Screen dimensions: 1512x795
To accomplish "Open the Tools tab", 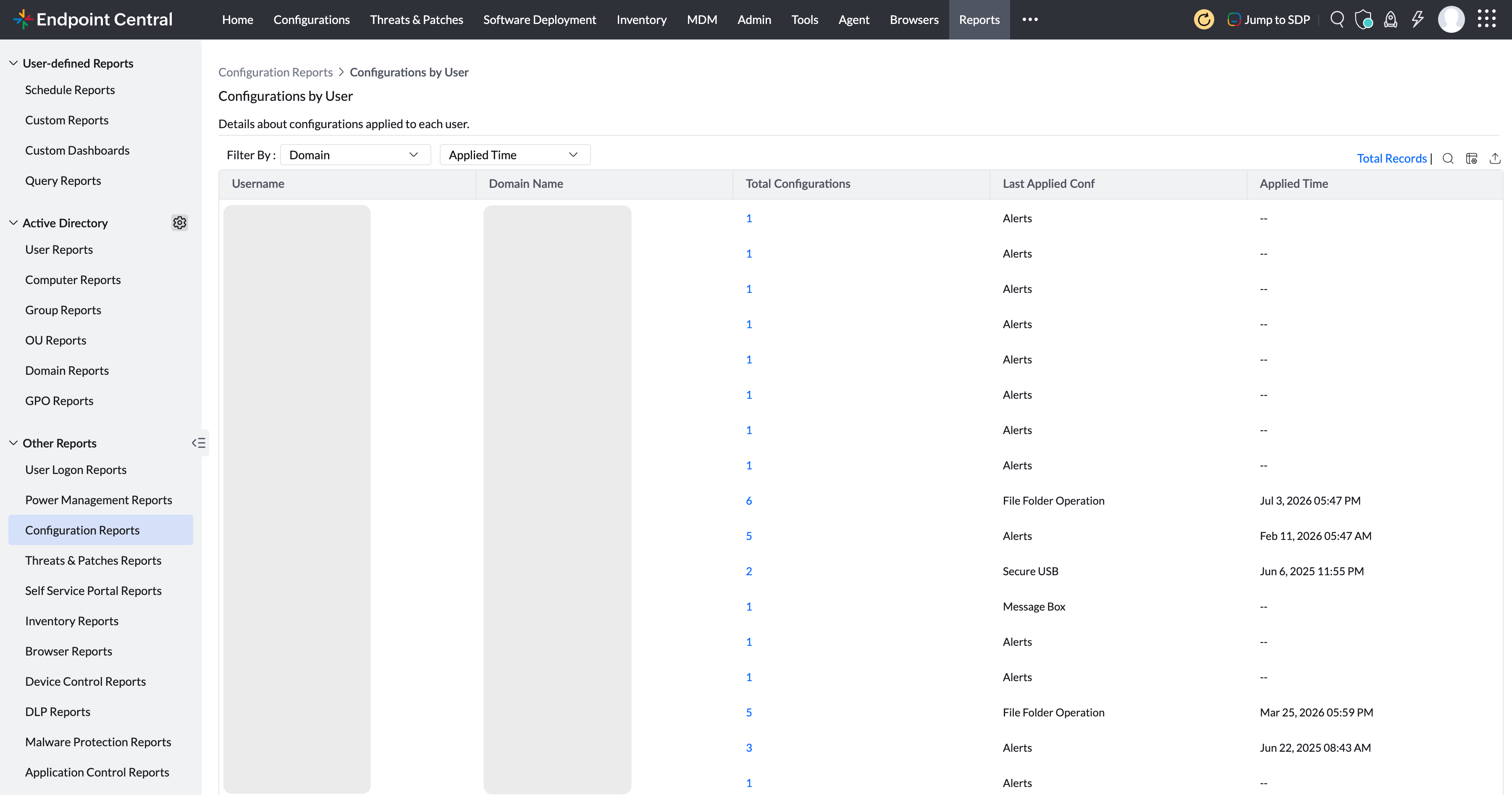I will pos(805,19).
